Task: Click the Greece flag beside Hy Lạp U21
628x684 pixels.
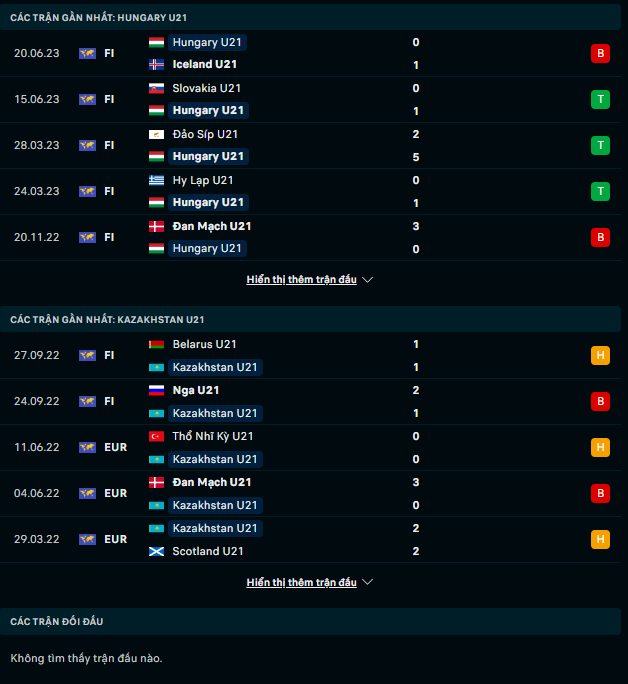Action: coord(156,180)
